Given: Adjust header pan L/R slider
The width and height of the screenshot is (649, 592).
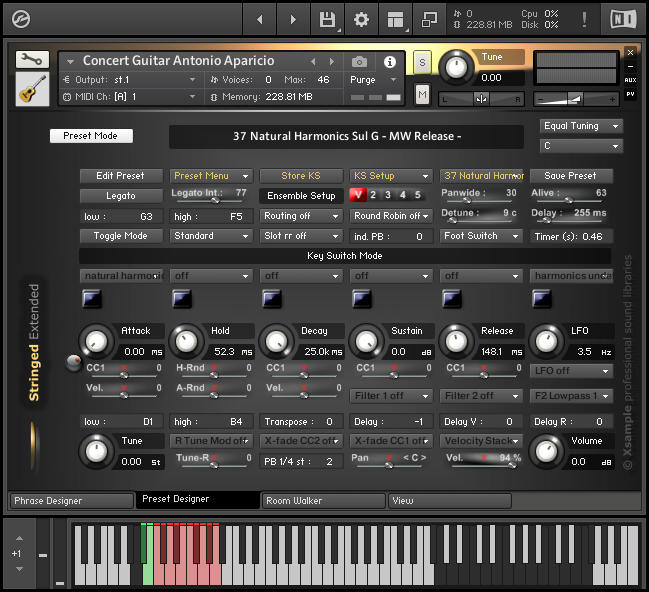Looking at the screenshot, I should coord(481,99).
